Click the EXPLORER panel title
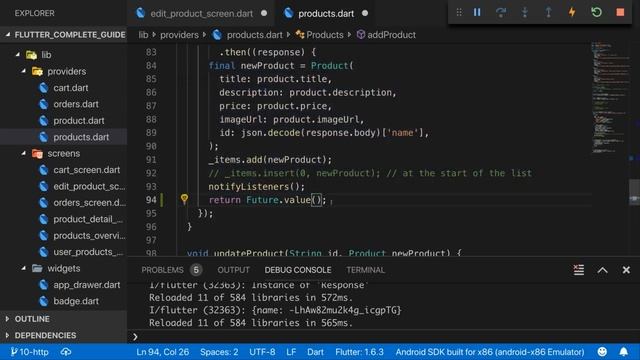Viewport: 640px width, 360px height. [34, 13]
